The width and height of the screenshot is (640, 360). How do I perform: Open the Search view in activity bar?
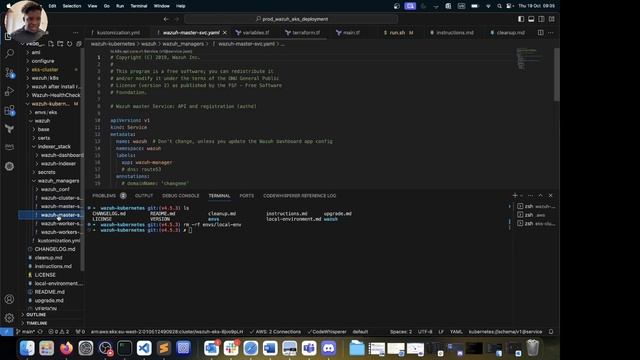(9, 53)
